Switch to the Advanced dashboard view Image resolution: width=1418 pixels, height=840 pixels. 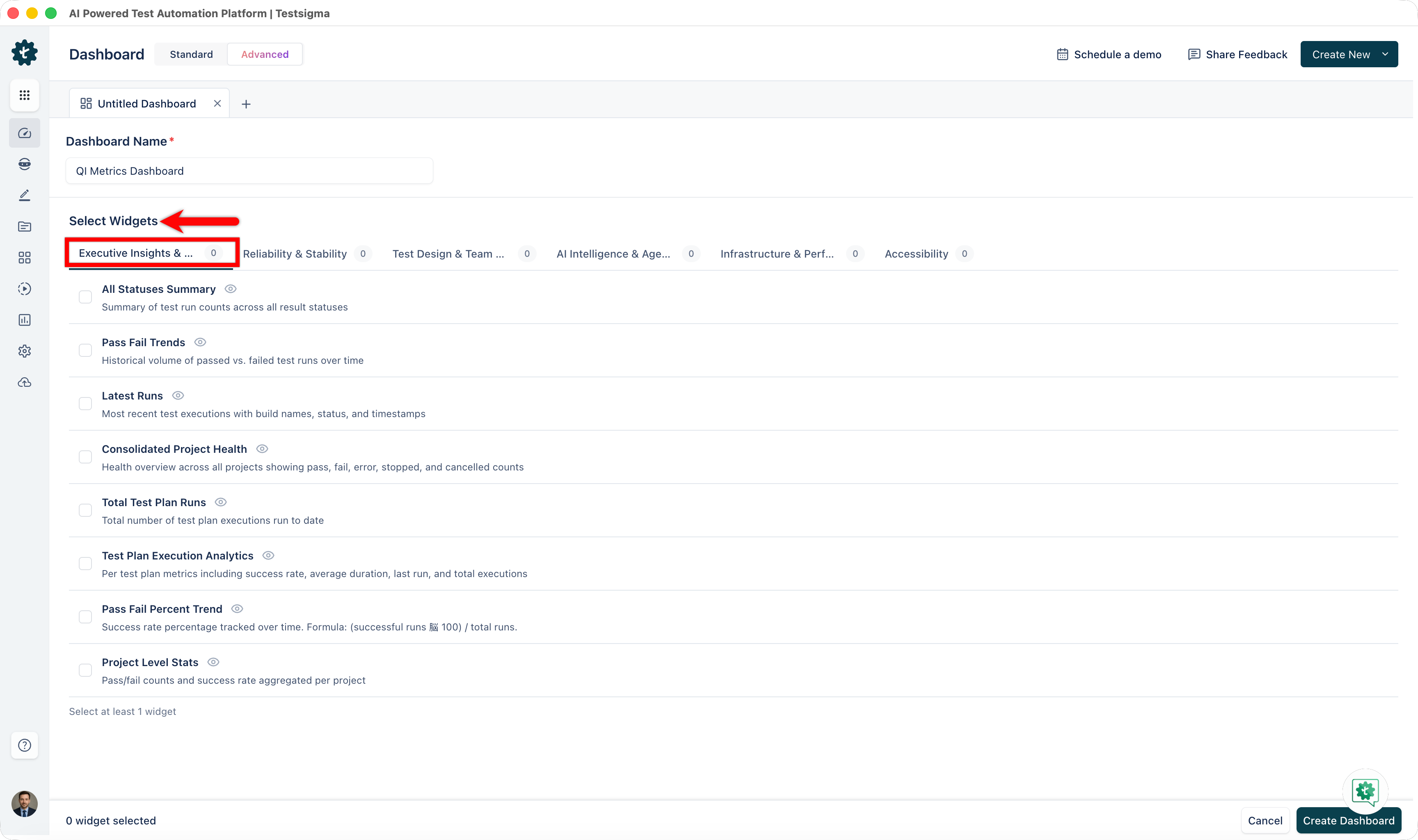(x=265, y=54)
